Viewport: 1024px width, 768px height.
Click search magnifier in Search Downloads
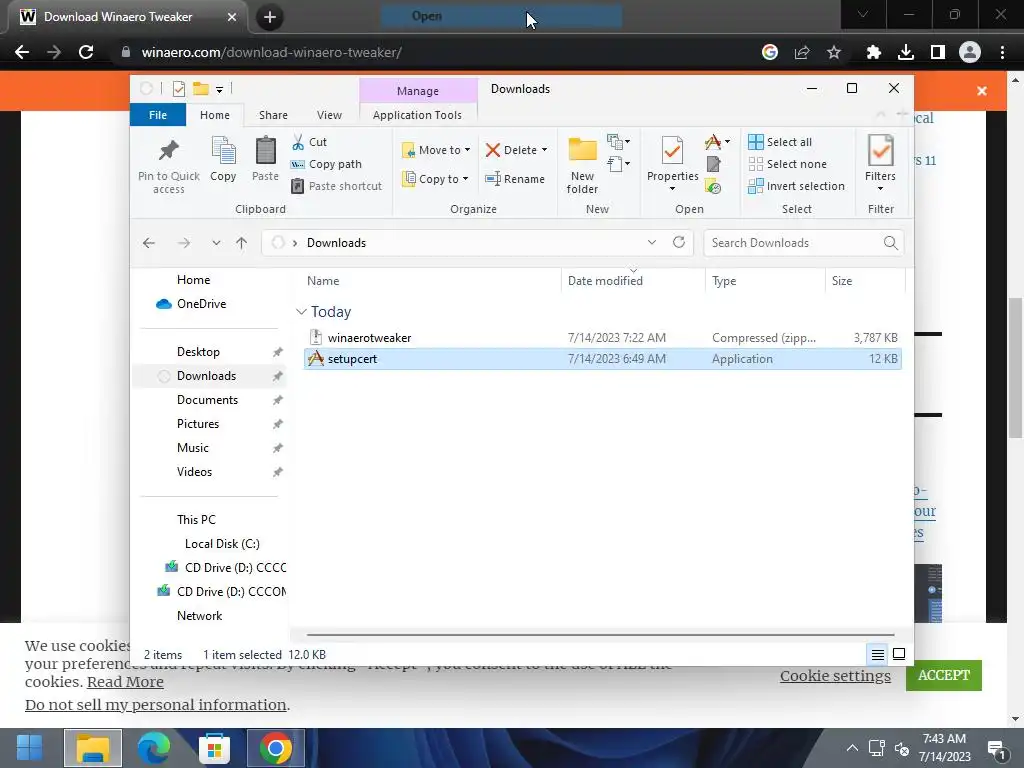(x=890, y=243)
